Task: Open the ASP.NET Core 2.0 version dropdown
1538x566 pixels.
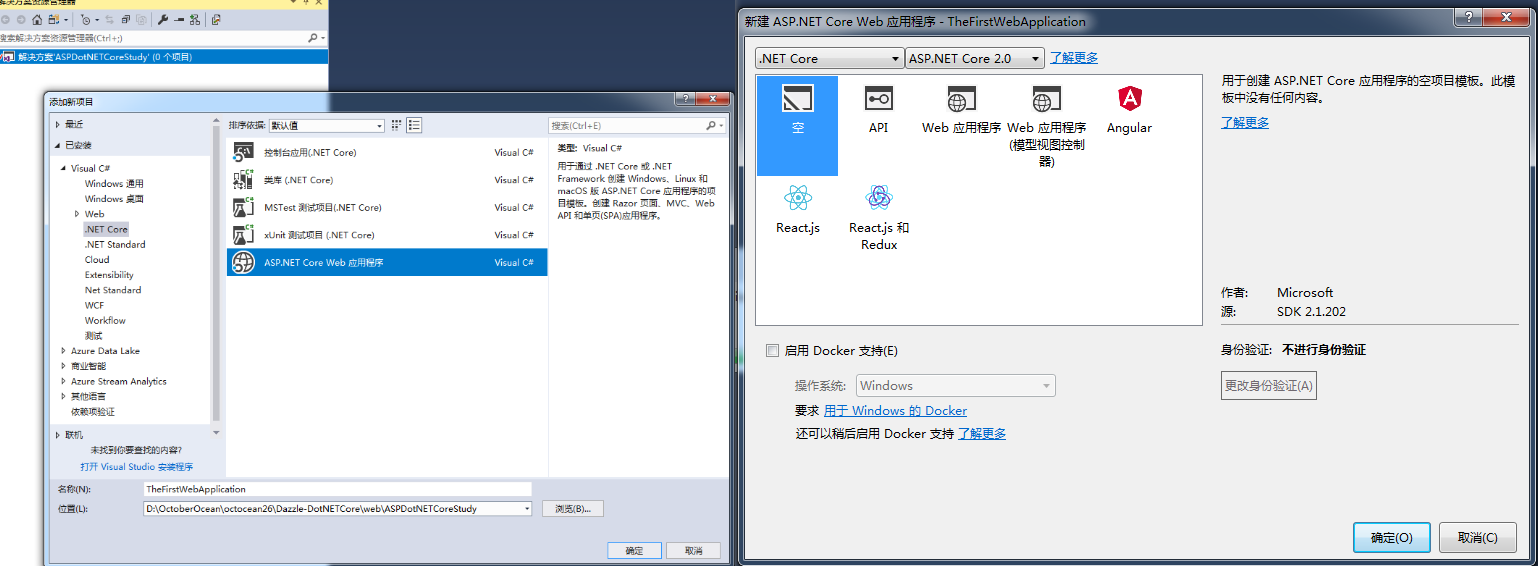Action: tap(974, 58)
